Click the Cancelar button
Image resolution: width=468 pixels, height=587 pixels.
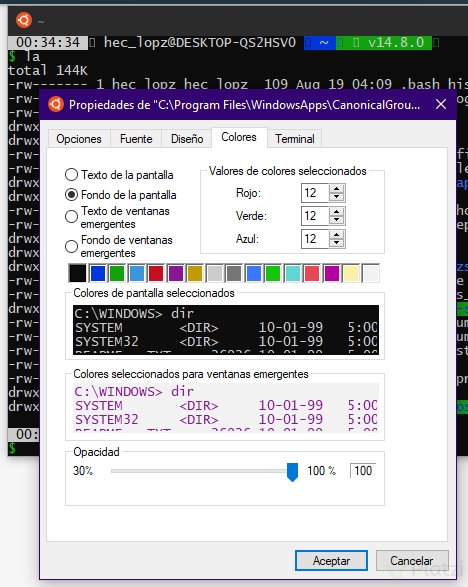point(412,560)
